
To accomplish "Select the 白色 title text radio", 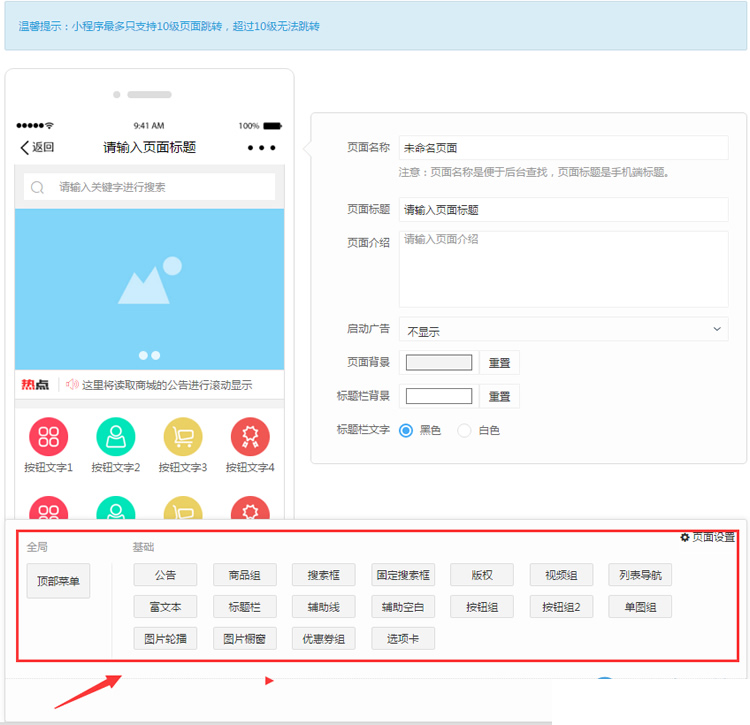I will (x=464, y=430).
